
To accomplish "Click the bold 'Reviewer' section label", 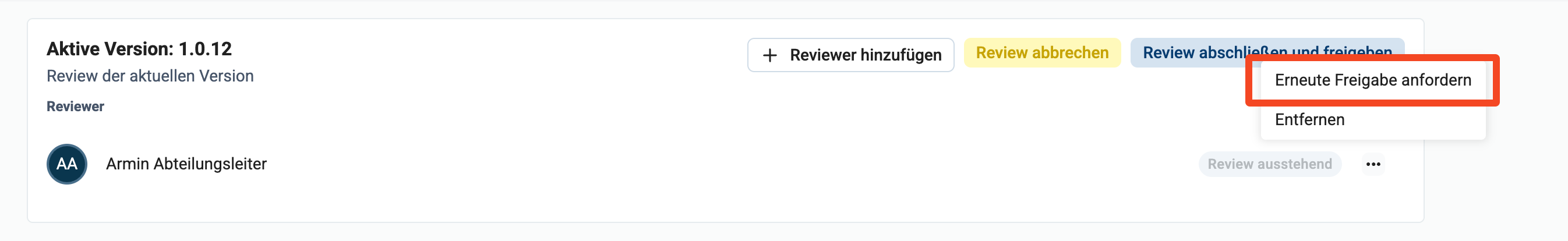I will [x=75, y=107].
